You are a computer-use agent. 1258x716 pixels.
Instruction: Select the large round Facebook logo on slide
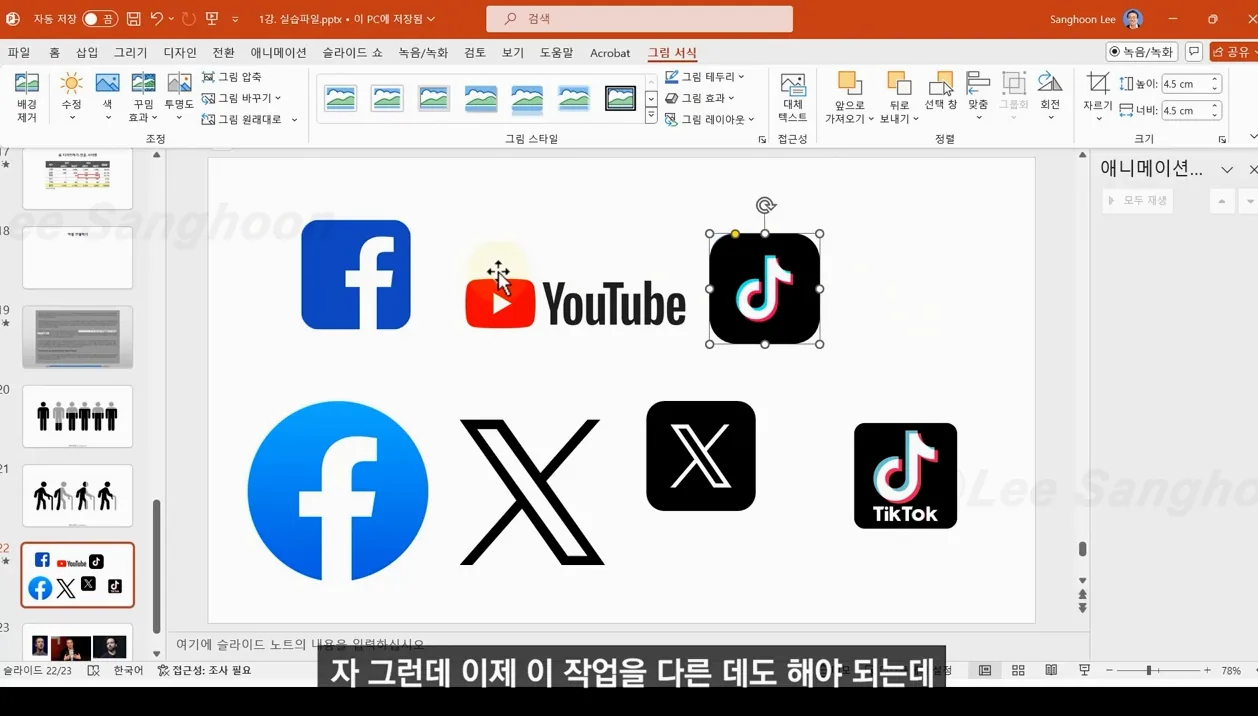pyautogui.click(x=338, y=491)
